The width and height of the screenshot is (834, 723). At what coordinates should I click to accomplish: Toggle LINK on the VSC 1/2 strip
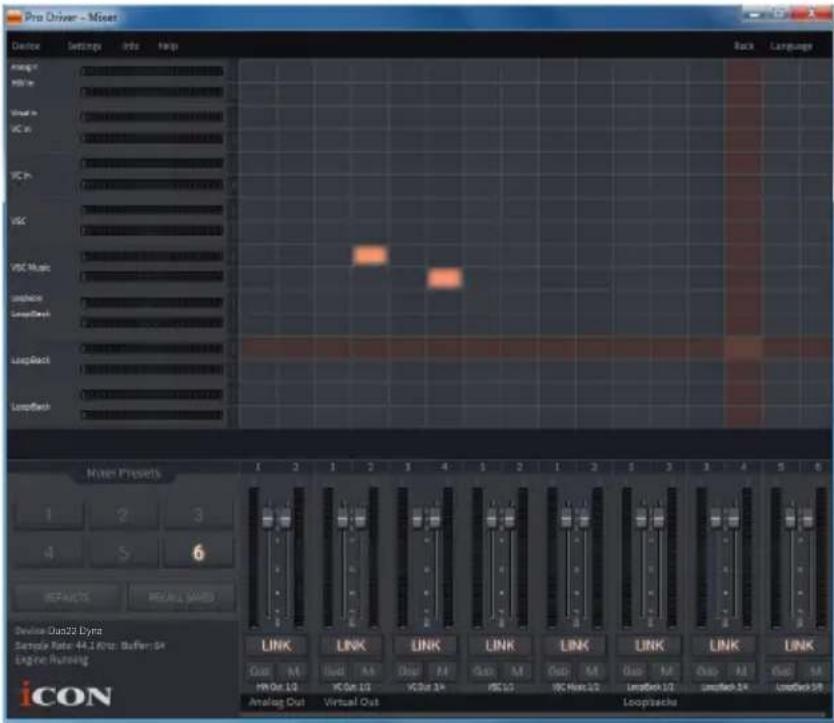(500, 645)
